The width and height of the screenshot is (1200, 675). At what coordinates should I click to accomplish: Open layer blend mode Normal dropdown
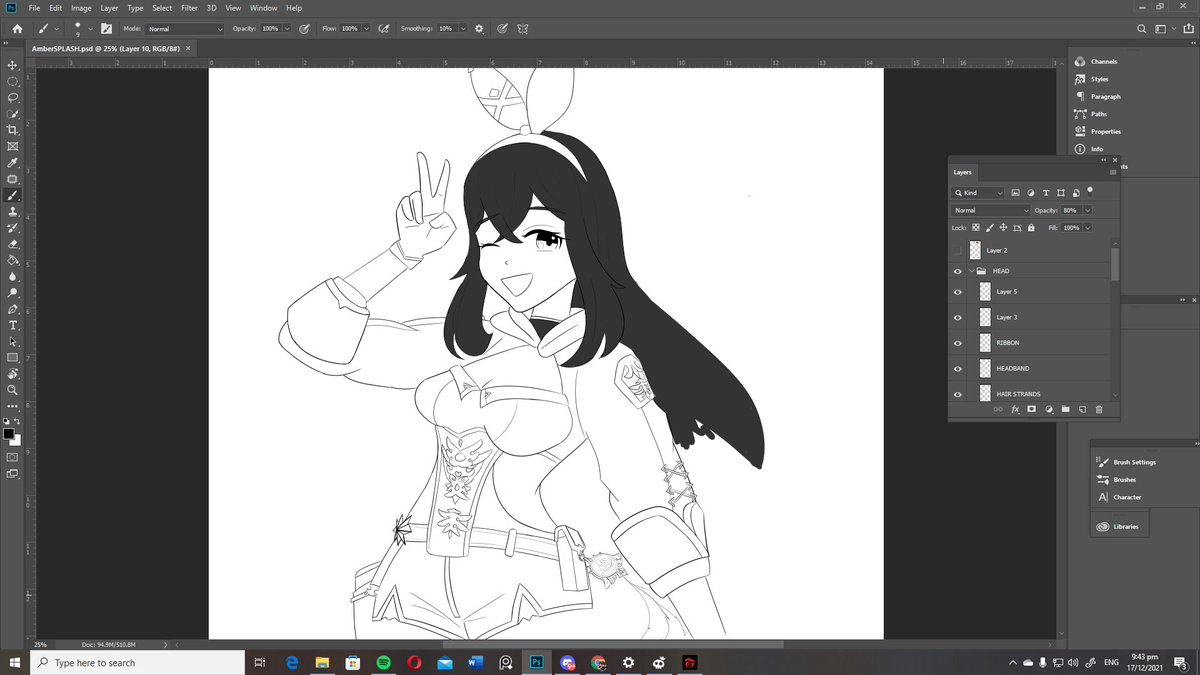(991, 210)
